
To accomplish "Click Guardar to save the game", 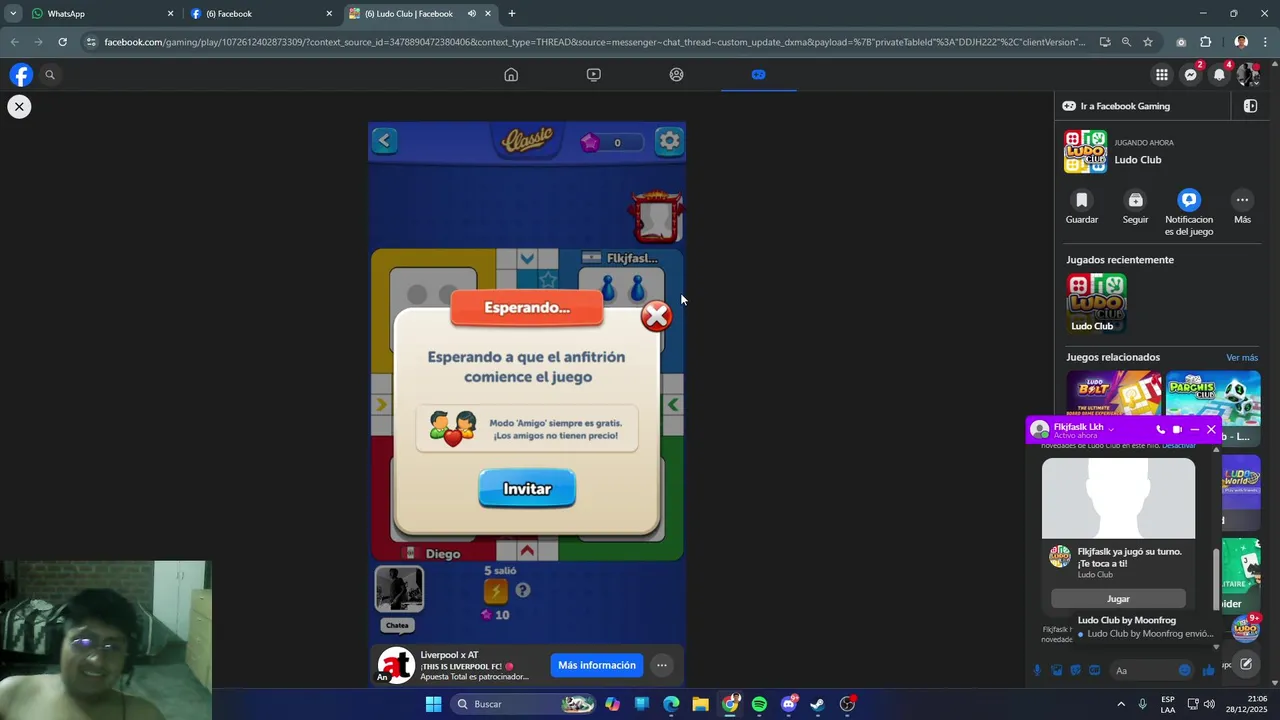I will coord(1081,207).
